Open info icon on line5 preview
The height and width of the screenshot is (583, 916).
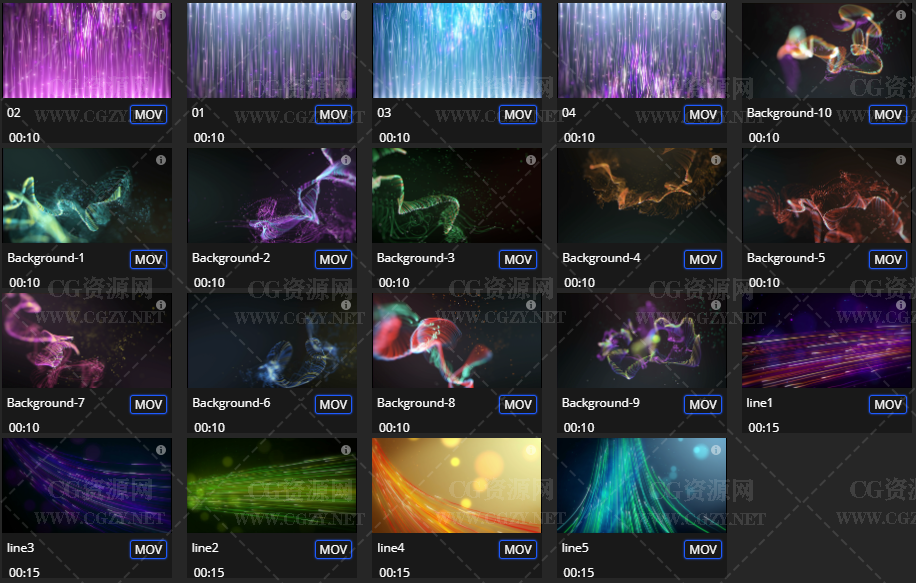point(716,450)
